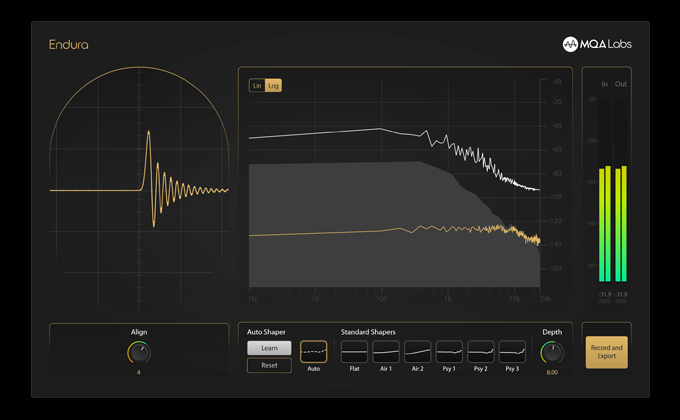This screenshot has height=420, width=680.
Task: Click the Depth value 8.00
Action: [552, 372]
